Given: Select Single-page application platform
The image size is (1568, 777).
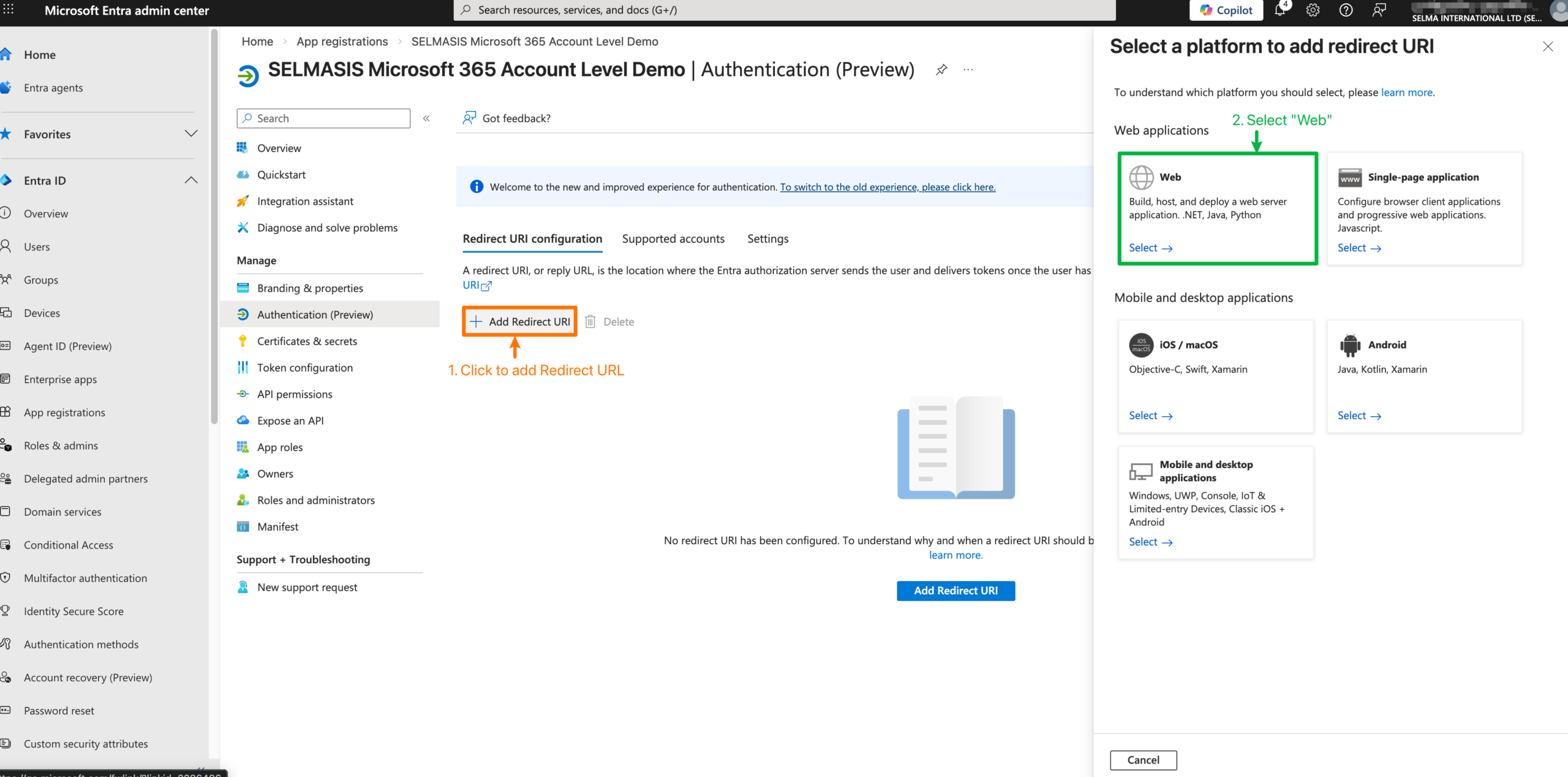Looking at the screenshot, I should [1358, 248].
